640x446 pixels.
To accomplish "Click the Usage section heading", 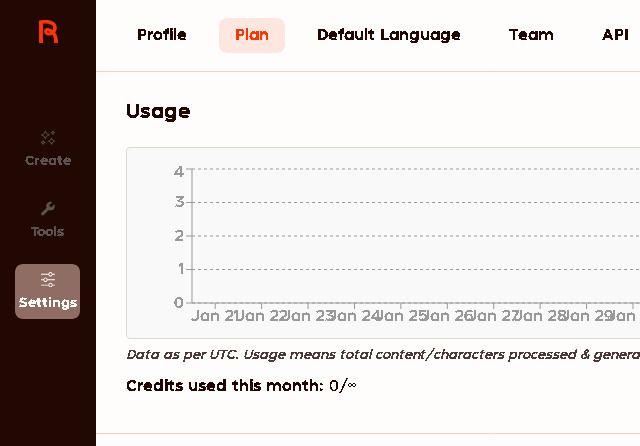I will (158, 111).
